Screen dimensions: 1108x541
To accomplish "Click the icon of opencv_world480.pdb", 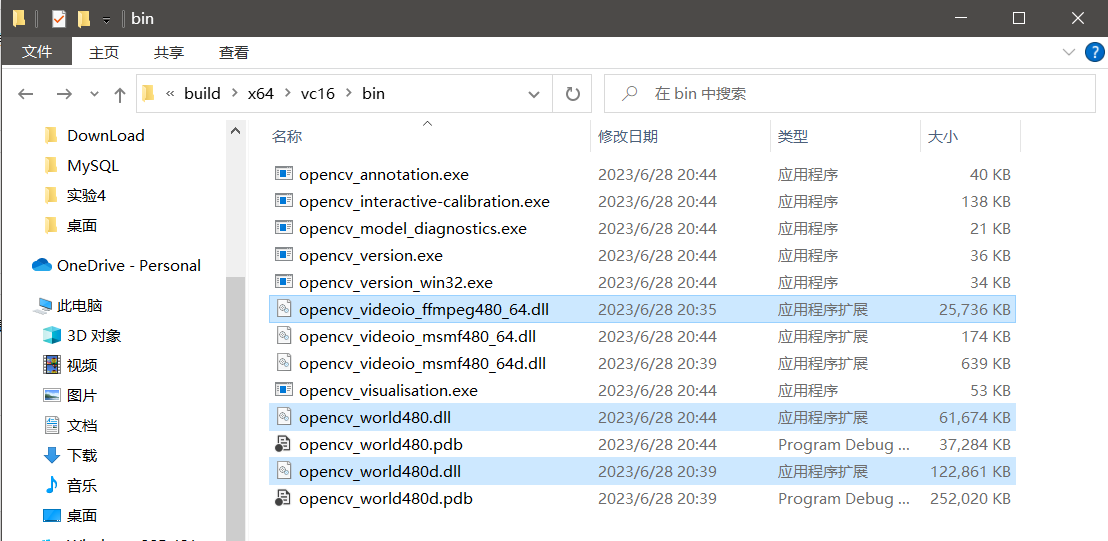I will pos(283,444).
